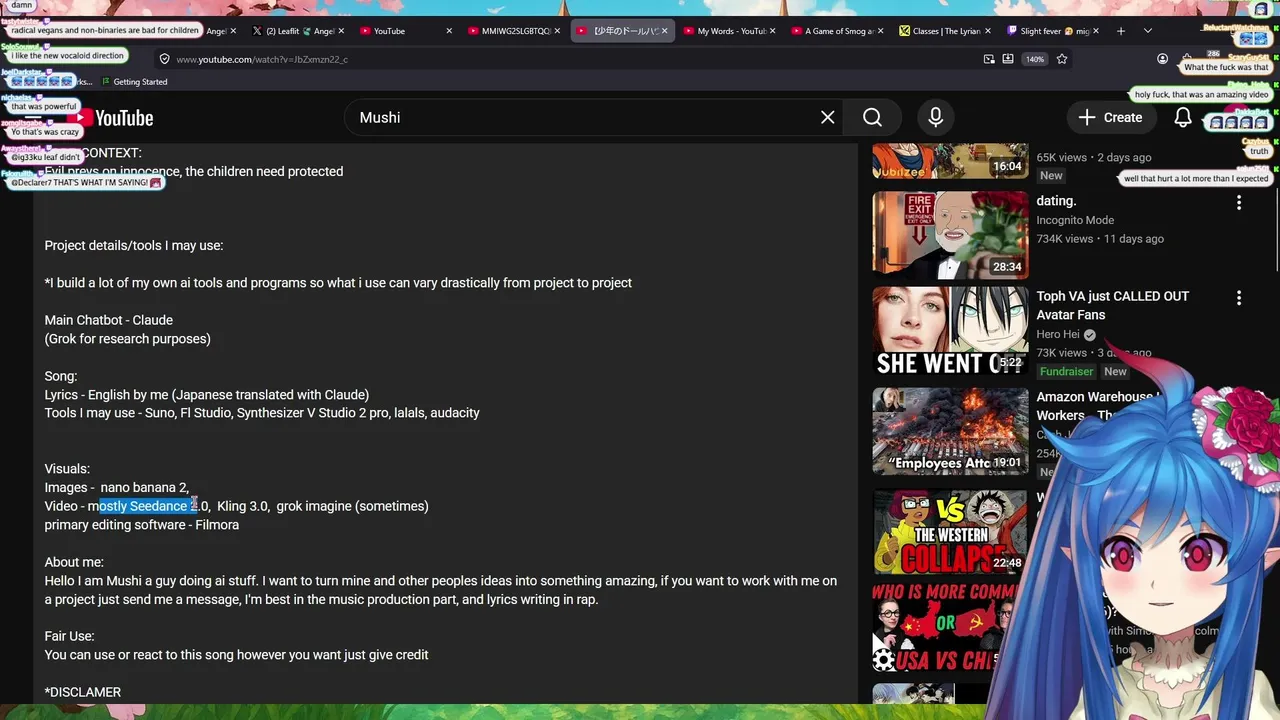1280x720 pixels.
Task: Open the Getting Started bookmark
Action: pyautogui.click(x=132, y=82)
